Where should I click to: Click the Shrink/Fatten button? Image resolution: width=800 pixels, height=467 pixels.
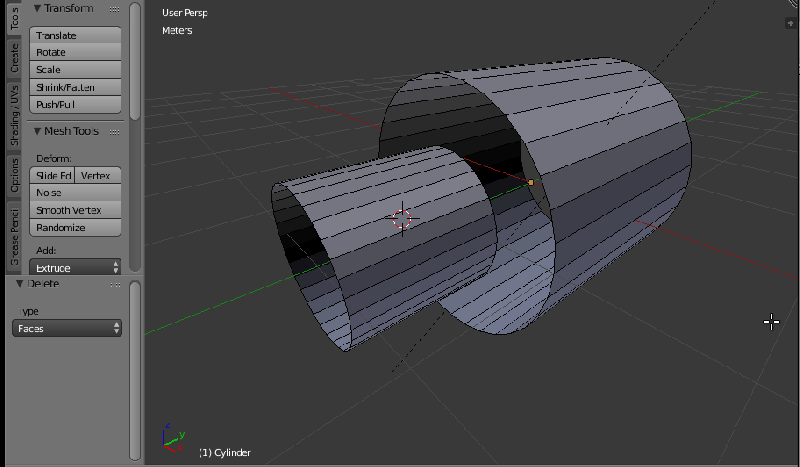(x=75, y=87)
